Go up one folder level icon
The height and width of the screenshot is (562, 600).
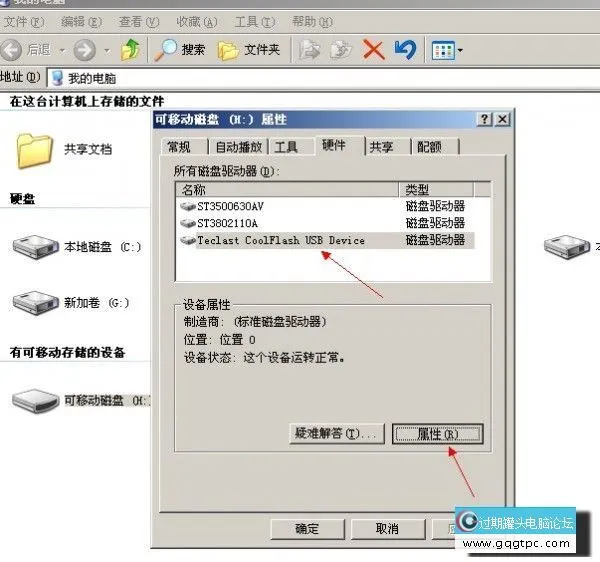coord(130,50)
